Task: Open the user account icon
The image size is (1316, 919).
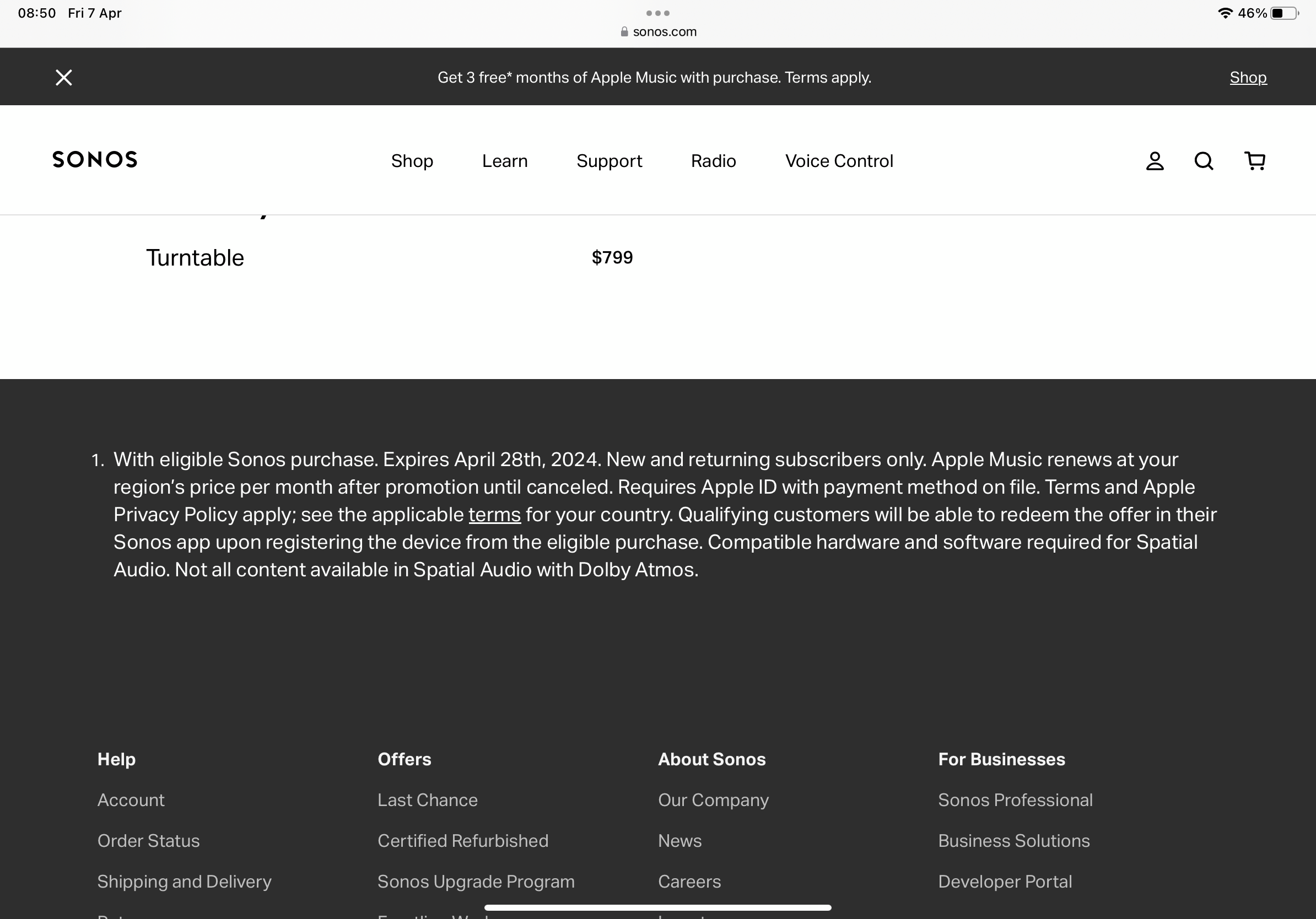Action: (x=1155, y=161)
